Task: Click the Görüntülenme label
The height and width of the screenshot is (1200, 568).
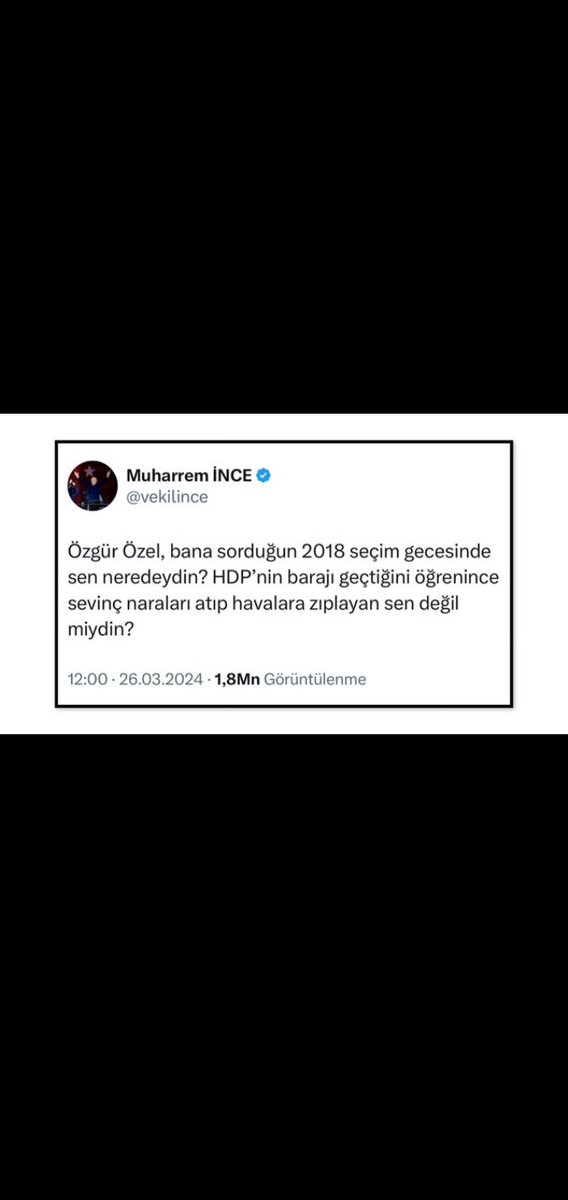Action: 316,679
